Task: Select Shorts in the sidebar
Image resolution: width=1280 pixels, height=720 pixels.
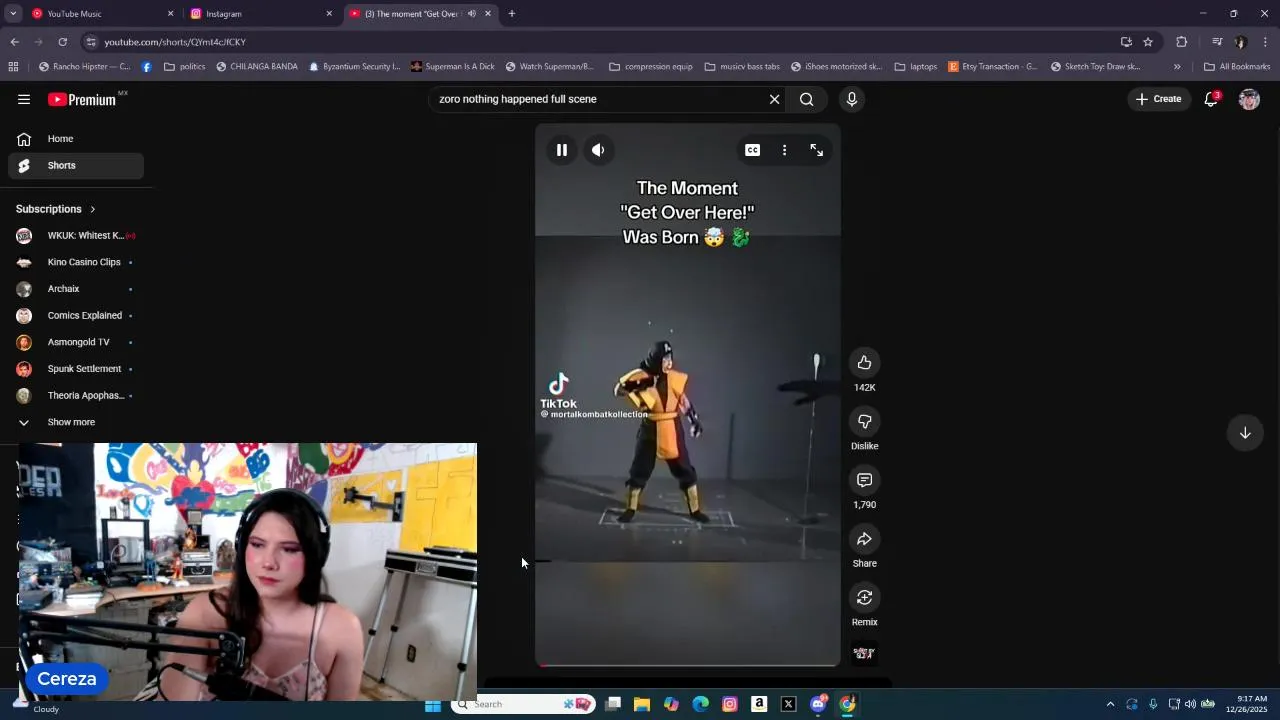Action: click(x=76, y=165)
